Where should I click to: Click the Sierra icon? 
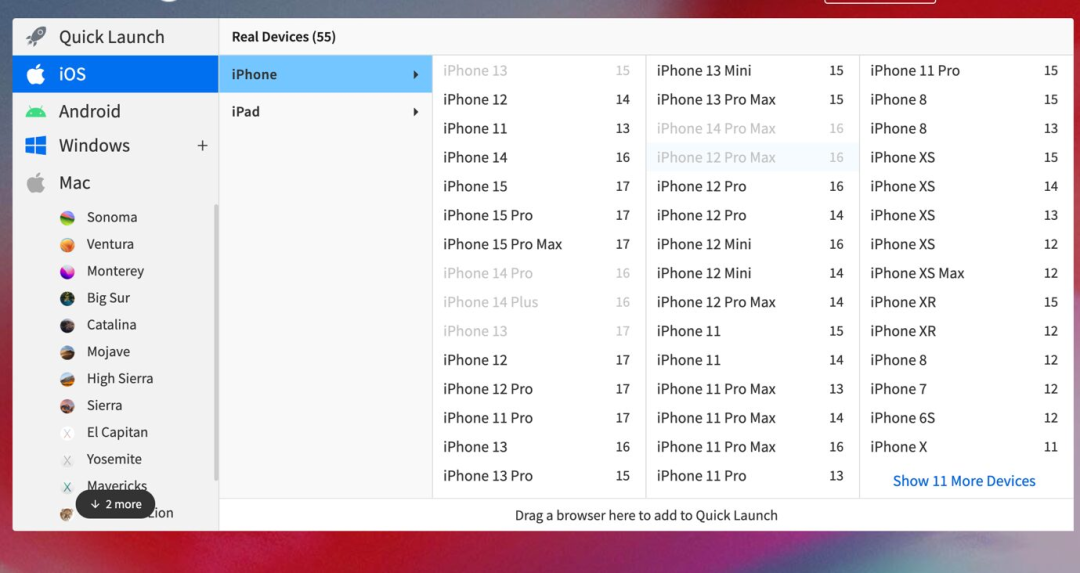pos(67,406)
